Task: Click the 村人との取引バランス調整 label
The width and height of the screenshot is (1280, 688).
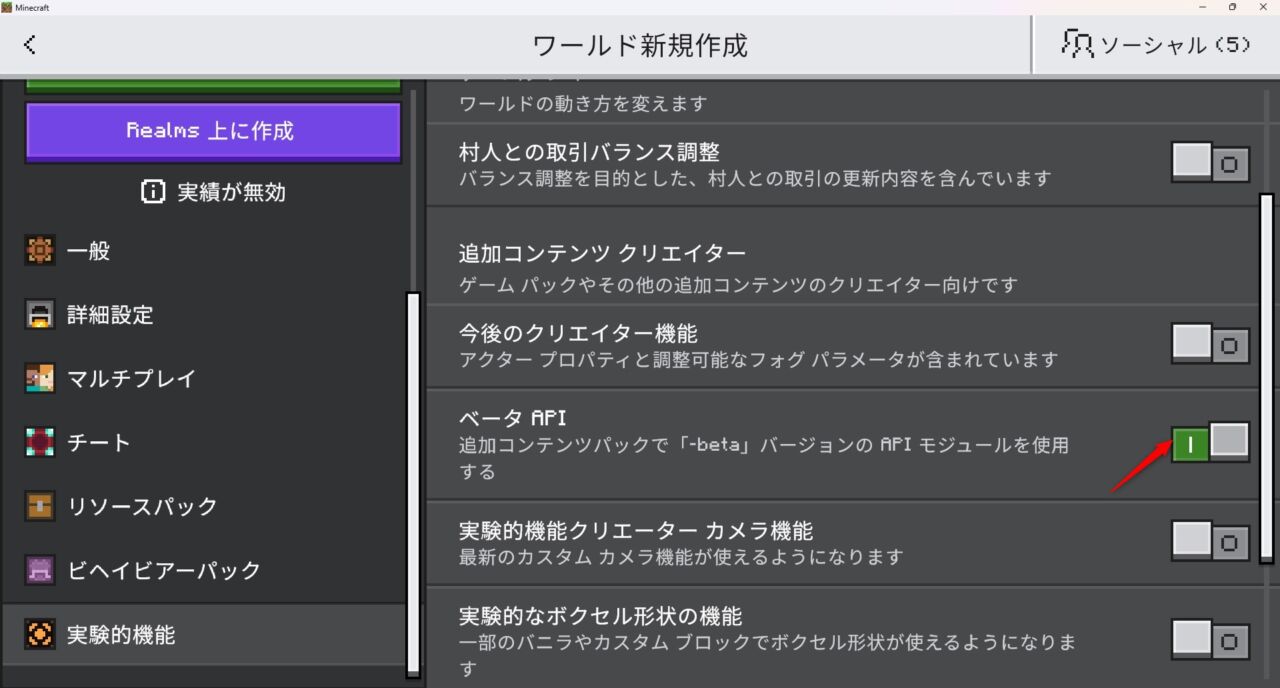Action: pyautogui.click(x=589, y=152)
